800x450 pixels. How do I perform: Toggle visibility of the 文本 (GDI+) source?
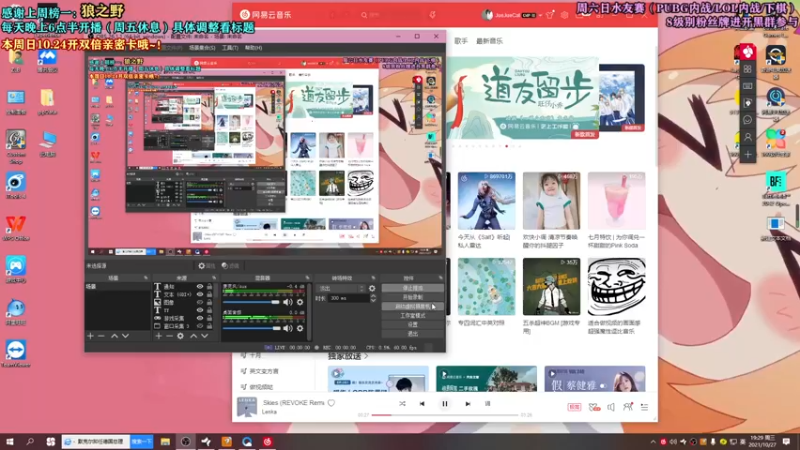tap(199, 294)
